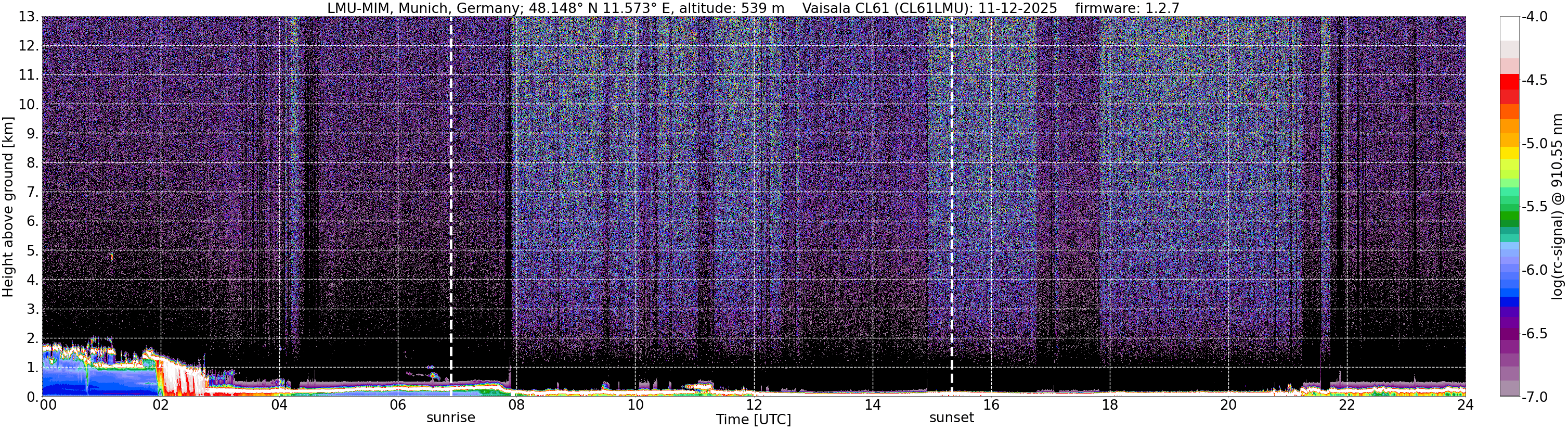Image resolution: width=1568 pixels, height=430 pixels.
Task: Click the '16' time axis tick label
Action: click(991, 405)
